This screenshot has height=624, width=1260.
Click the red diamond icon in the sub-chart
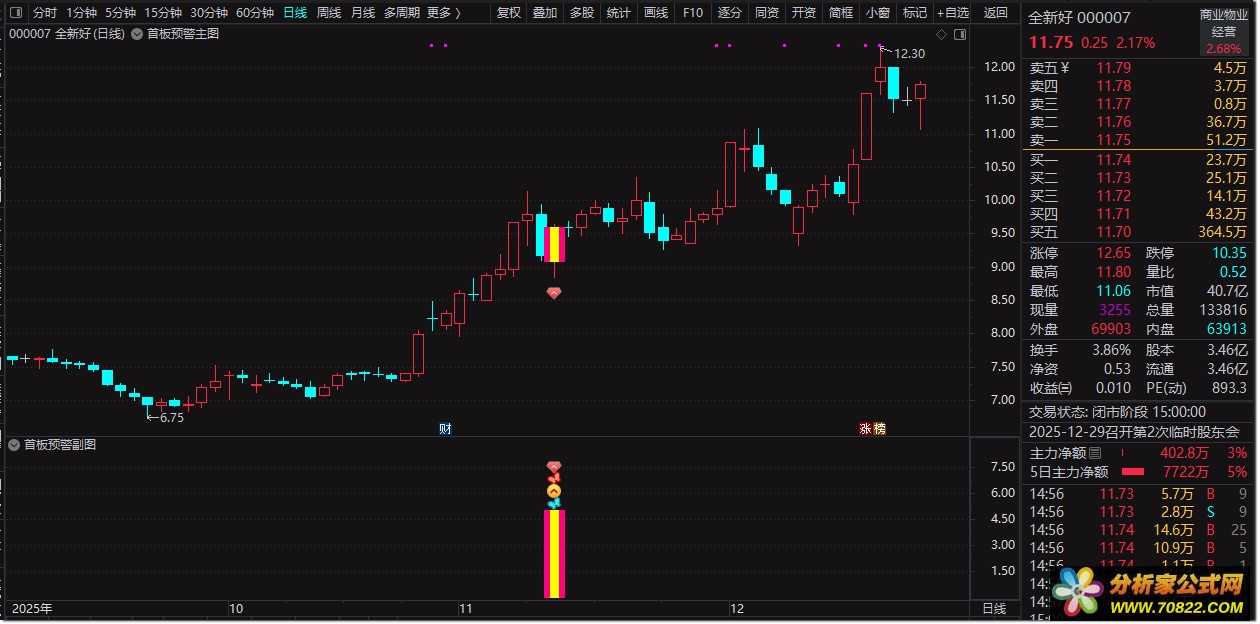click(554, 467)
